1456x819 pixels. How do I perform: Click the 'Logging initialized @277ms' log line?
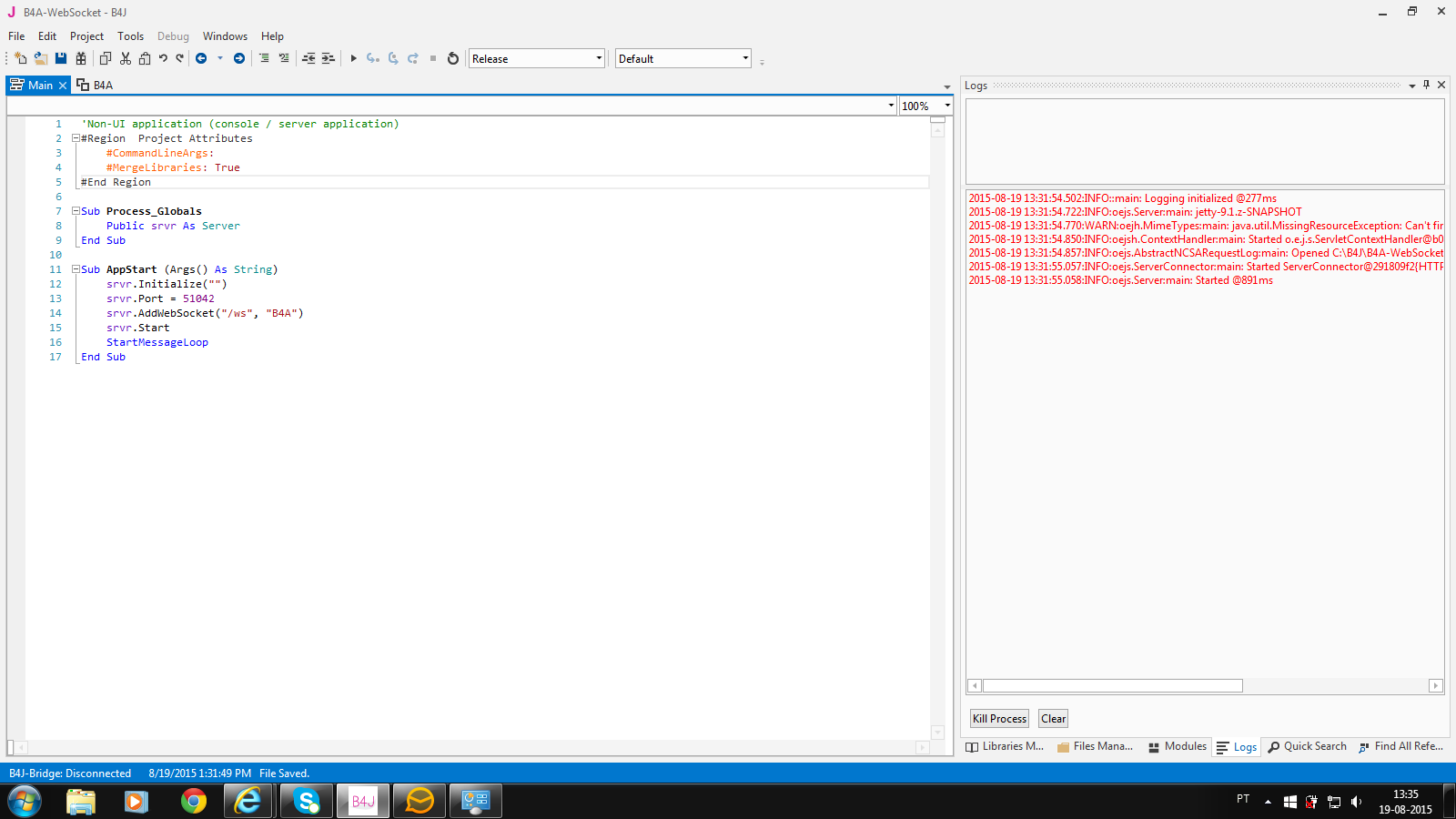click(1122, 198)
